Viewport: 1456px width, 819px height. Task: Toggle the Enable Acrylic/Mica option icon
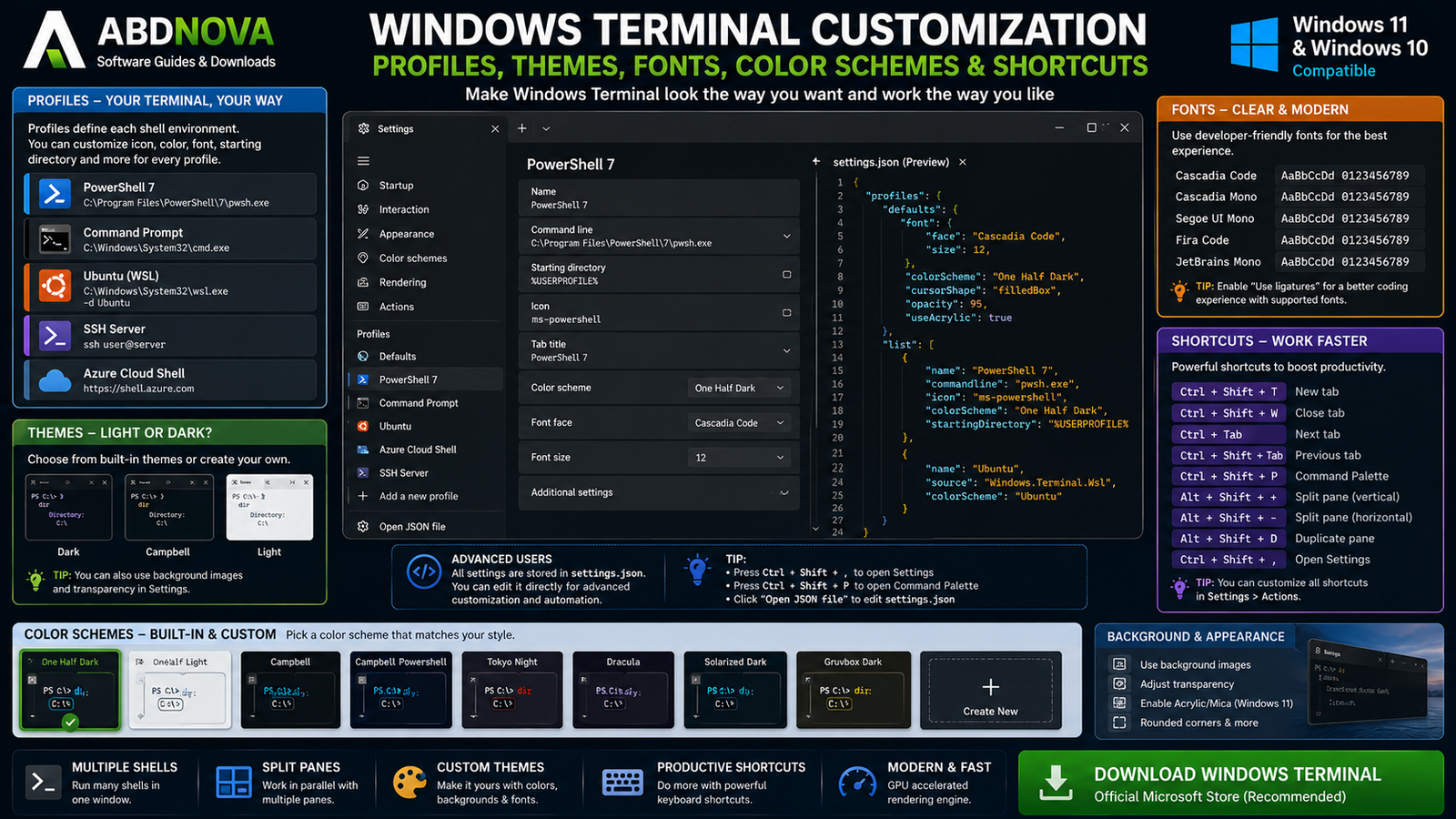click(x=1119, y=703)
